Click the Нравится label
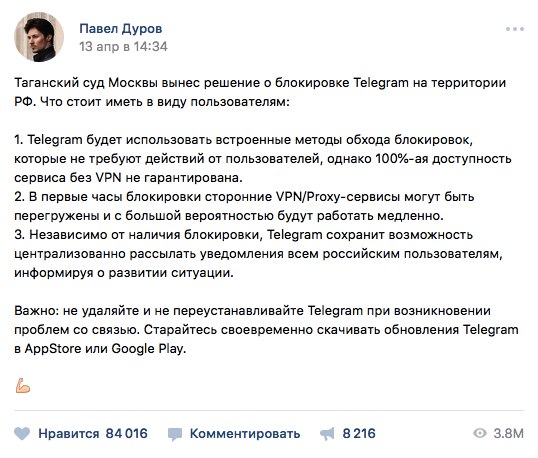 tap(69, 434)
